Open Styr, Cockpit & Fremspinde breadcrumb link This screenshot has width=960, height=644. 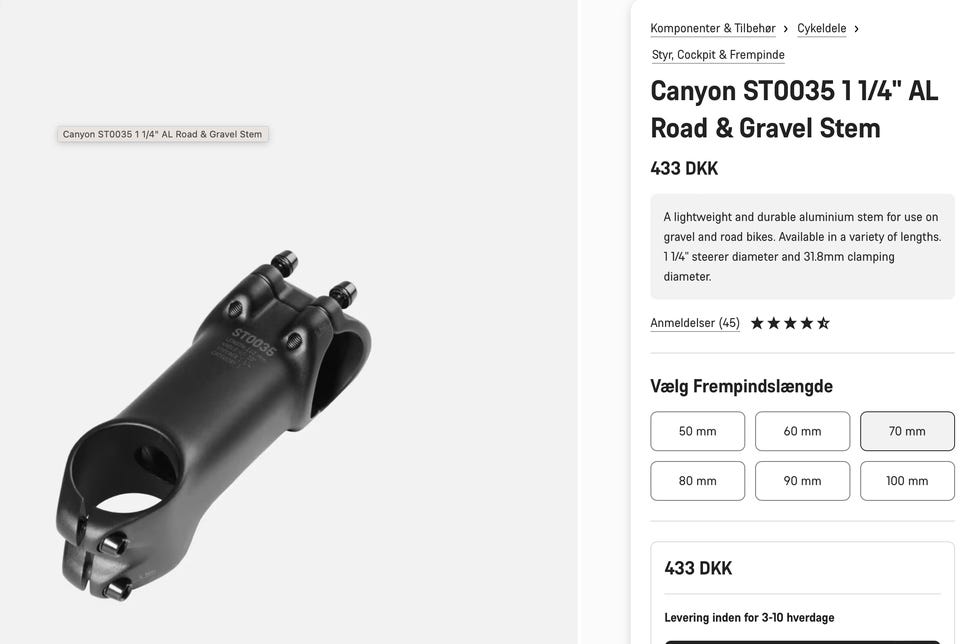tap(718, 54)
